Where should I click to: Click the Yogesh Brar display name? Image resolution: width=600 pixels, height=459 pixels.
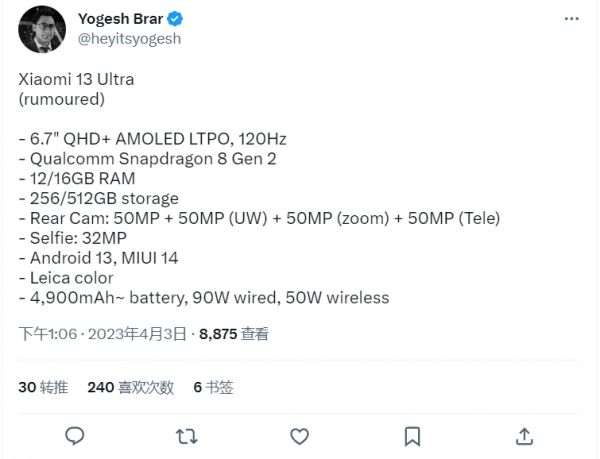point(120,19)
